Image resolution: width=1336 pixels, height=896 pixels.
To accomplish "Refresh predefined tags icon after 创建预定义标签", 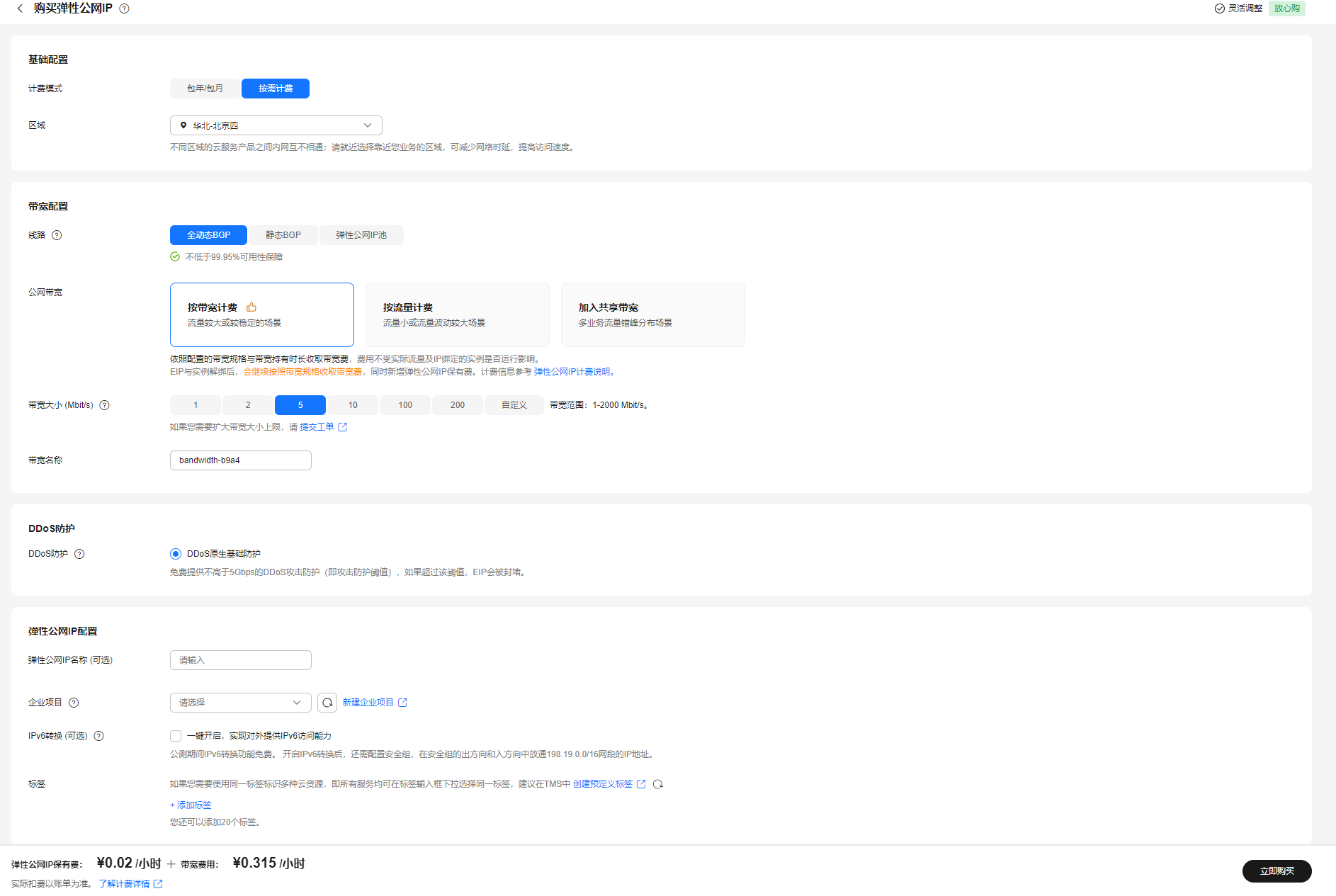I will point(657,784).
